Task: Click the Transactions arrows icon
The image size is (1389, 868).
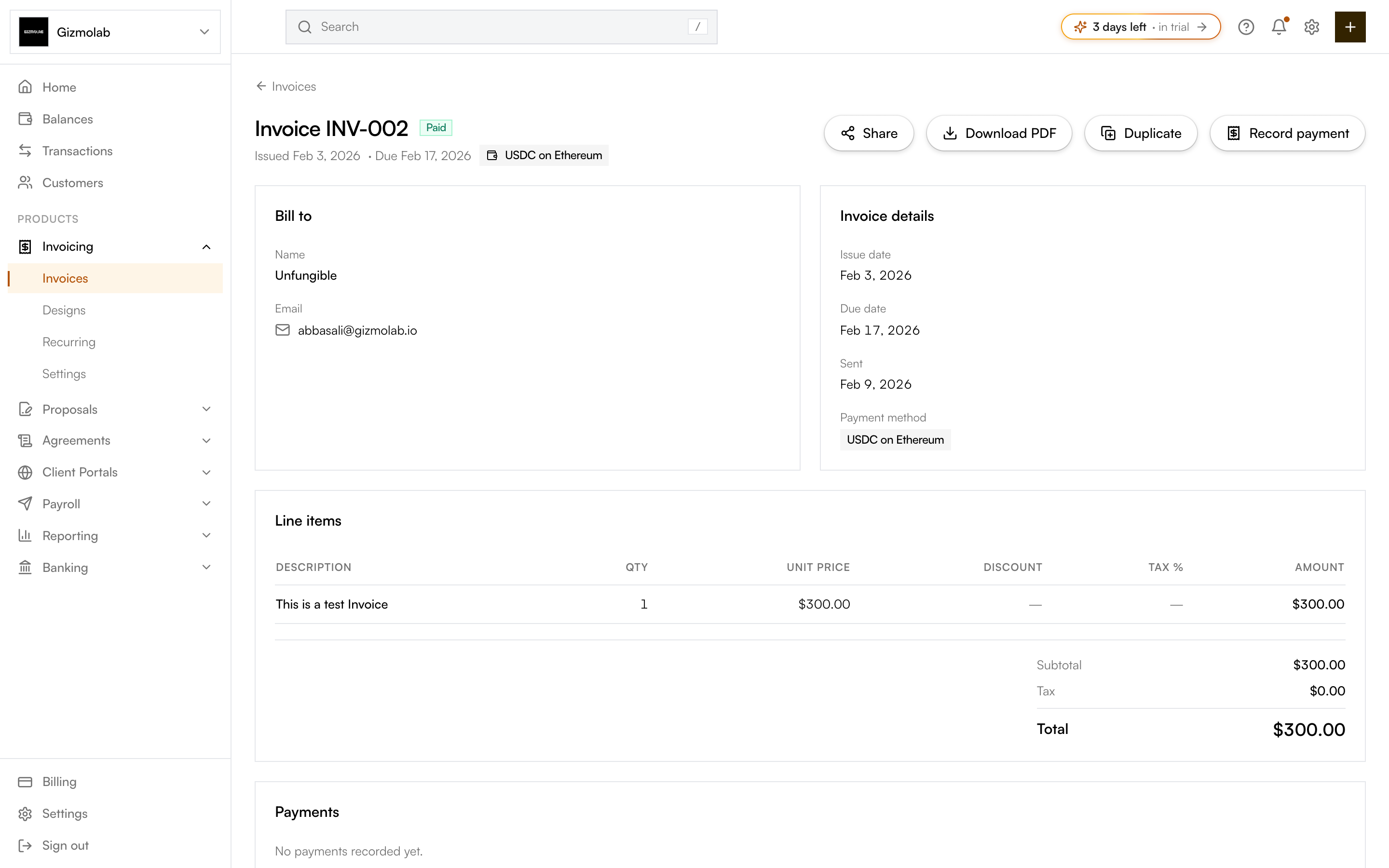Action: coord(25,150)
